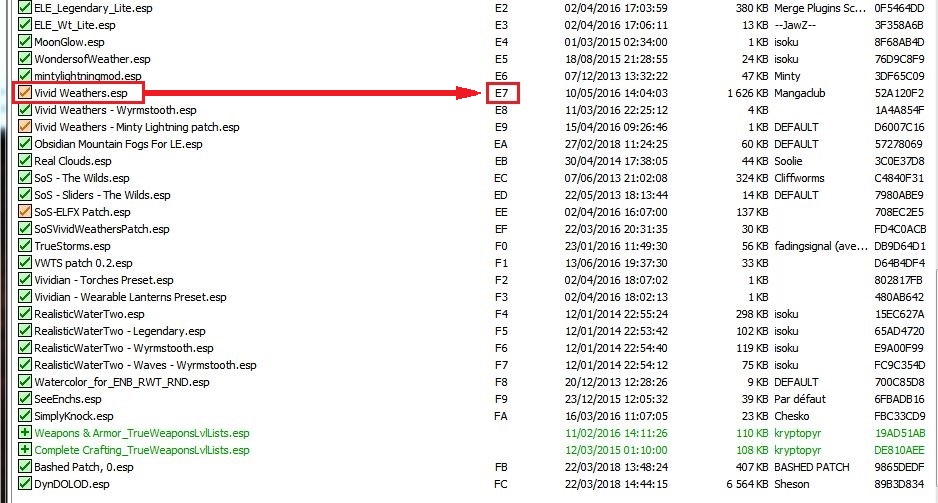The height and width of the screenshot is (503, 938).
Task: Toggle the Bashed Patch, 0.esp checkbox
Action: pyautogui.click(x=25, y=467)
